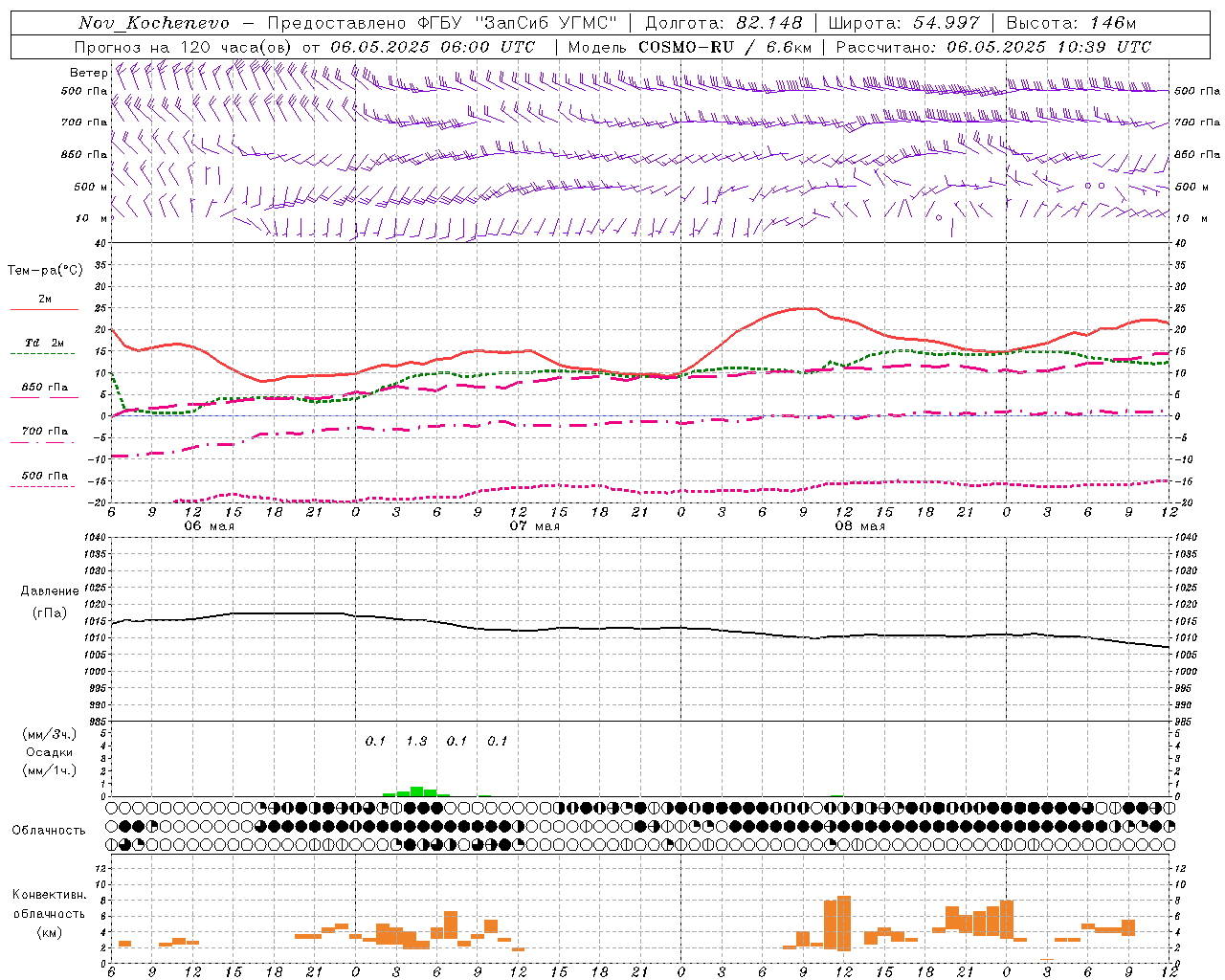
Task: Click the Рассчитано: 06.05.2025 10:39 UTC timestamp
Action: [993, 47]
